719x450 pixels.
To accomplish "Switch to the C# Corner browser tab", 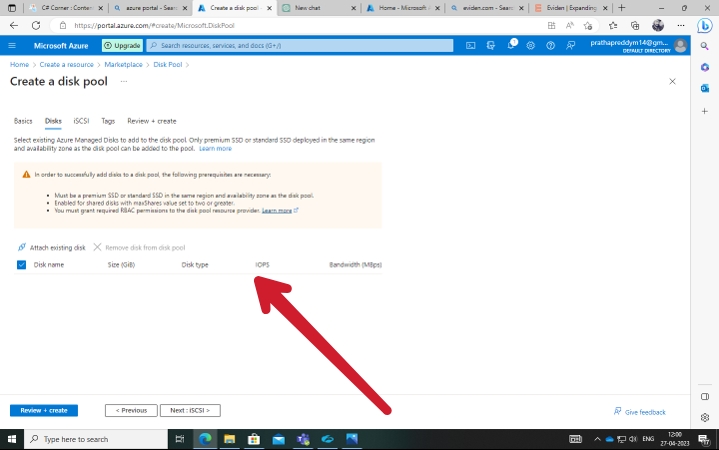I will pos(68,8).
